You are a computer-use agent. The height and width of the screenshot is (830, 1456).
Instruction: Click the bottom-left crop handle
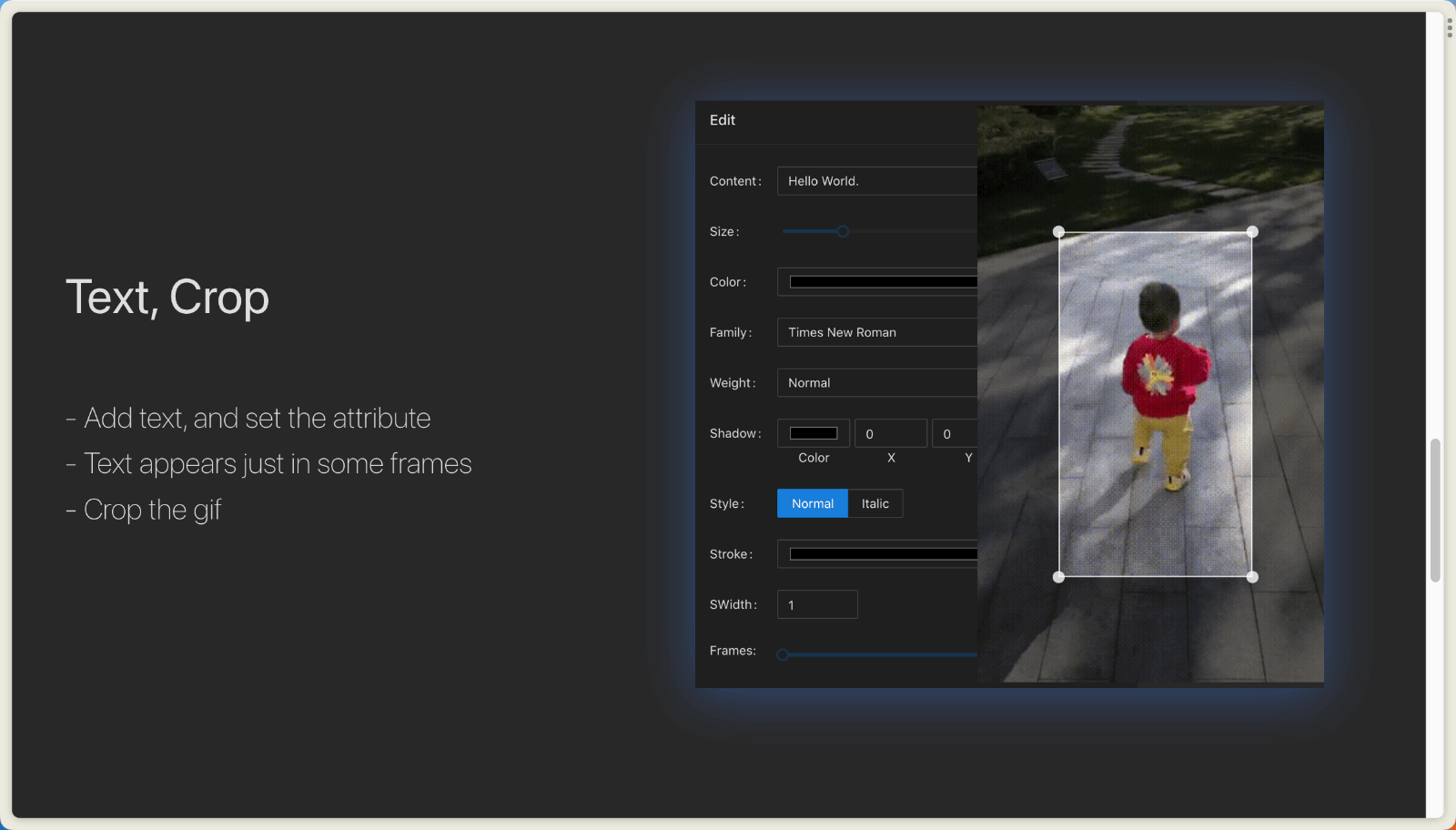point(1058,577)
